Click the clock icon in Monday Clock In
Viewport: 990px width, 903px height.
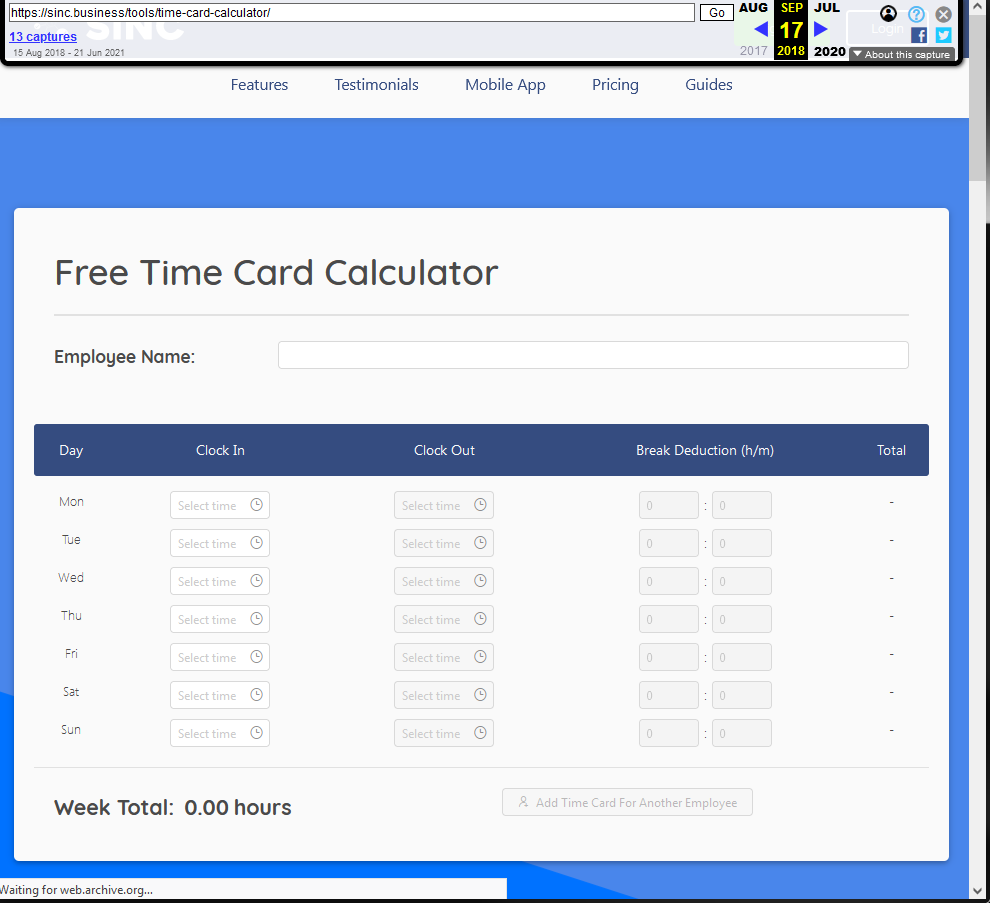click(x=256, y=505)
